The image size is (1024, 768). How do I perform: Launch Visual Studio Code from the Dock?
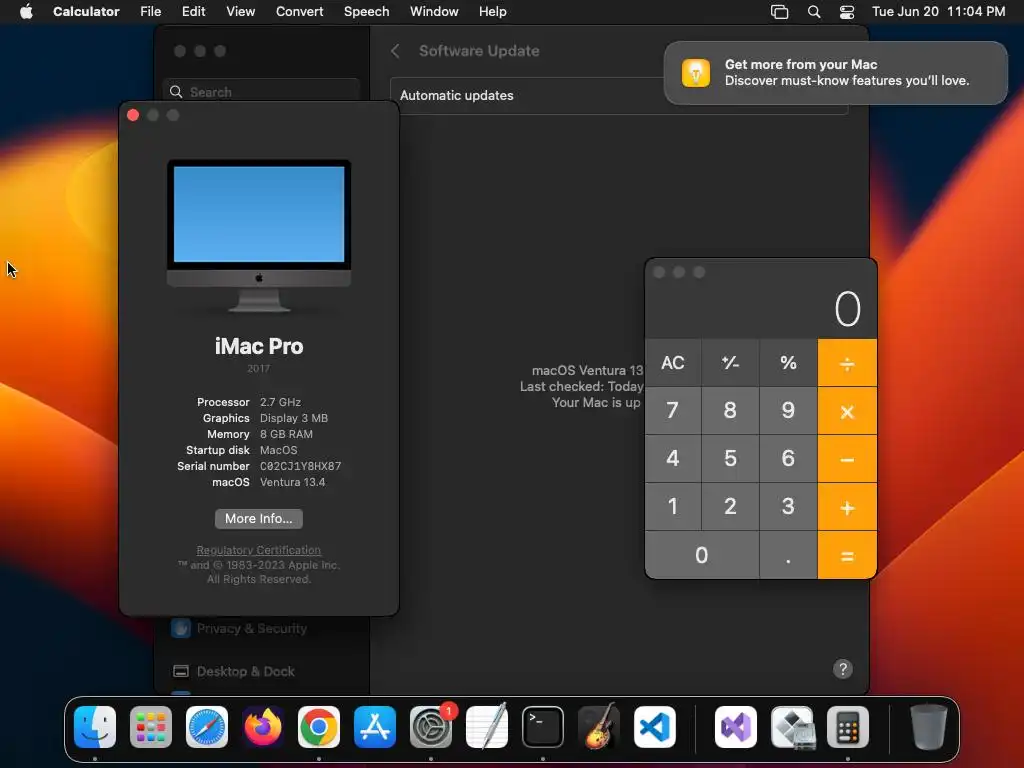tap(655, 727)
